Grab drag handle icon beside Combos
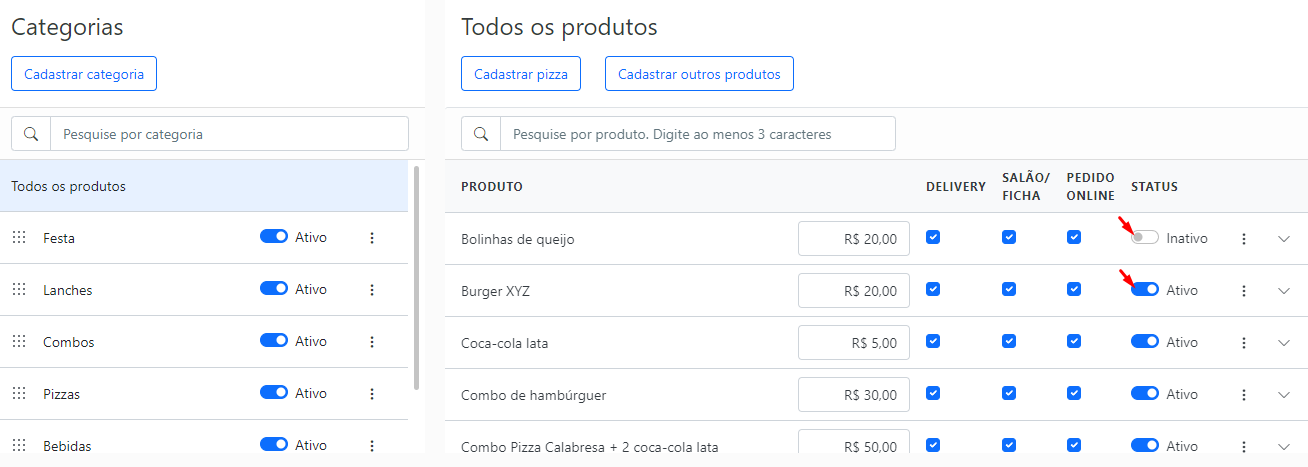 point(18,342)
